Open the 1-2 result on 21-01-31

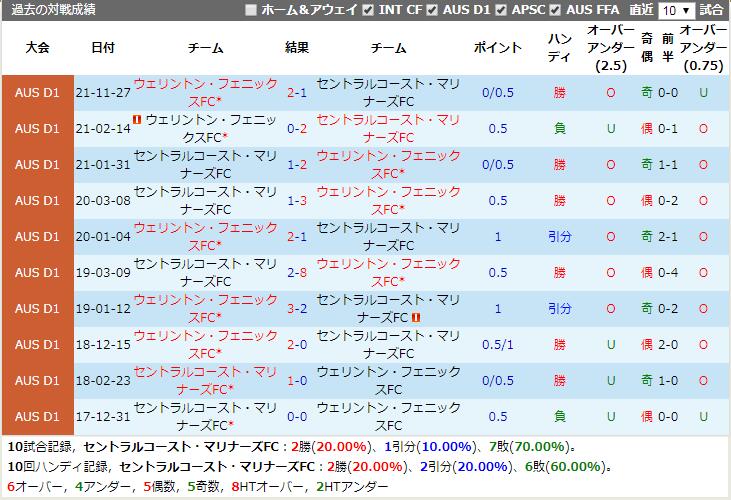297,164
